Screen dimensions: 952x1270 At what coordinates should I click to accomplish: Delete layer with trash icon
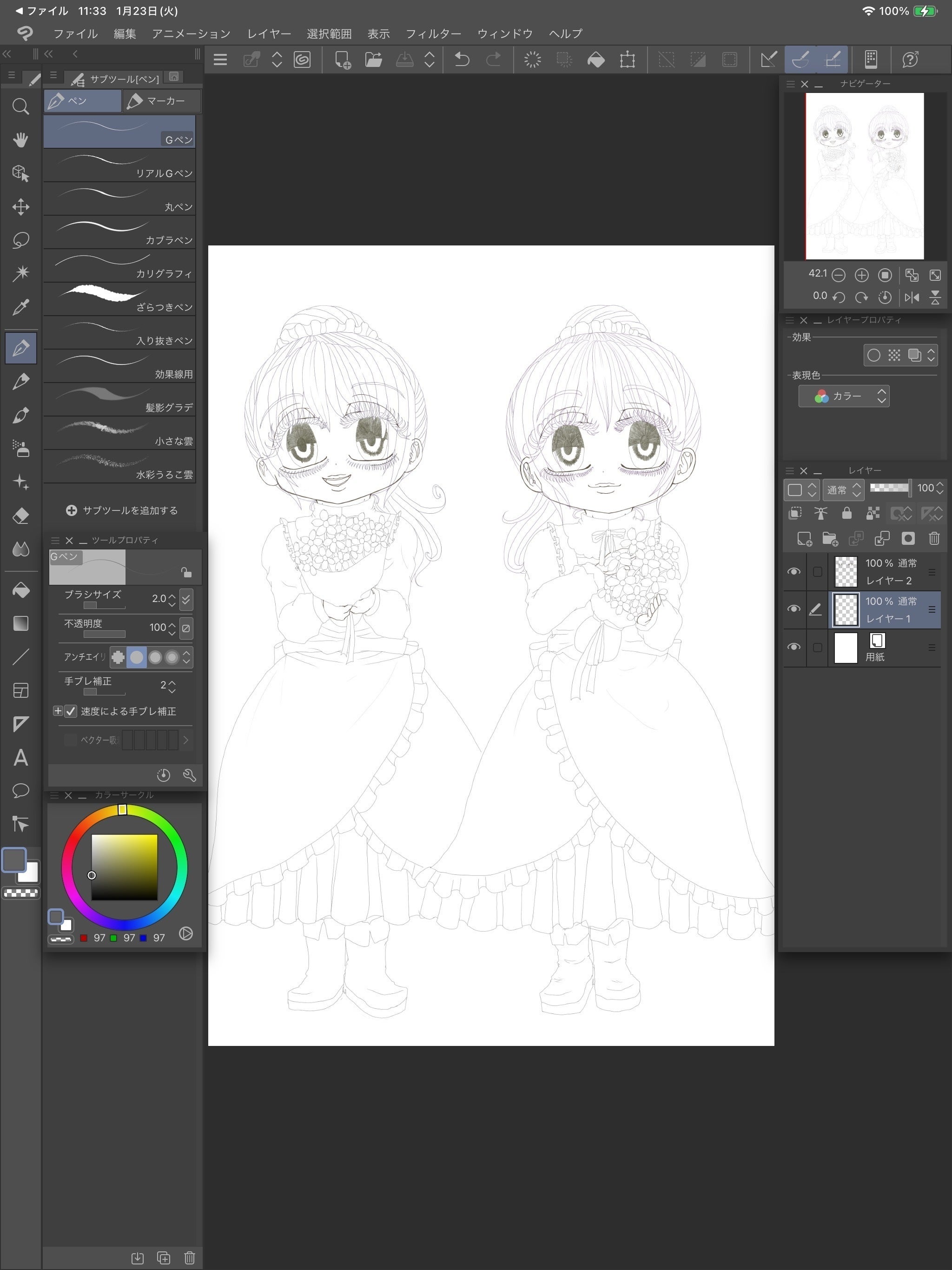tap(933, 539)
